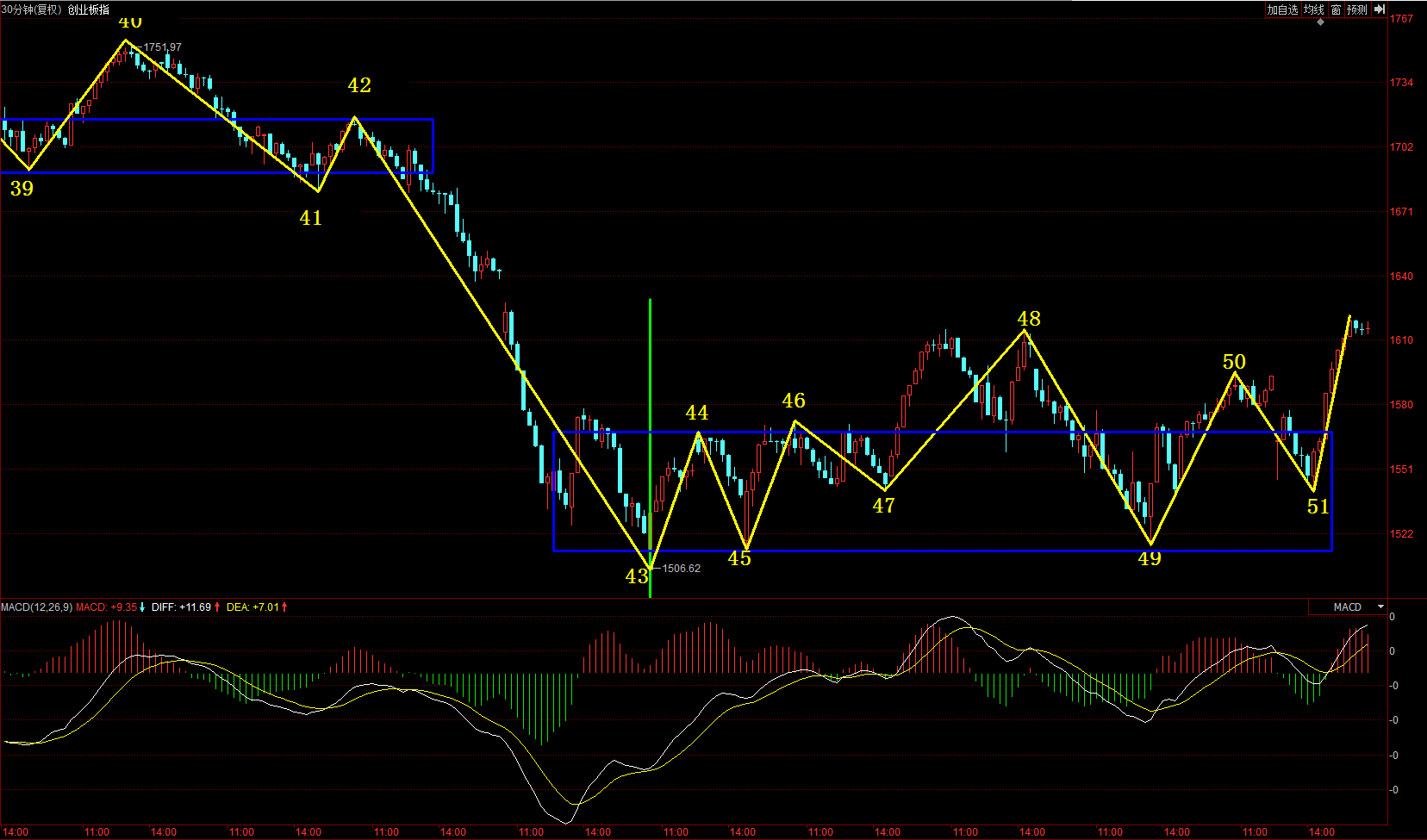Click the 预测 forecast button
The width and height of the screenshot is (1427, 840).
pos(1357,9)
